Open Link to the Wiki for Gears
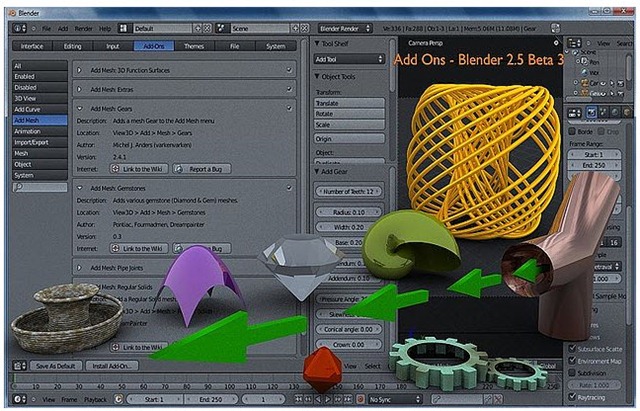Viewport: 640px width, 411px height. coord(139,169)
